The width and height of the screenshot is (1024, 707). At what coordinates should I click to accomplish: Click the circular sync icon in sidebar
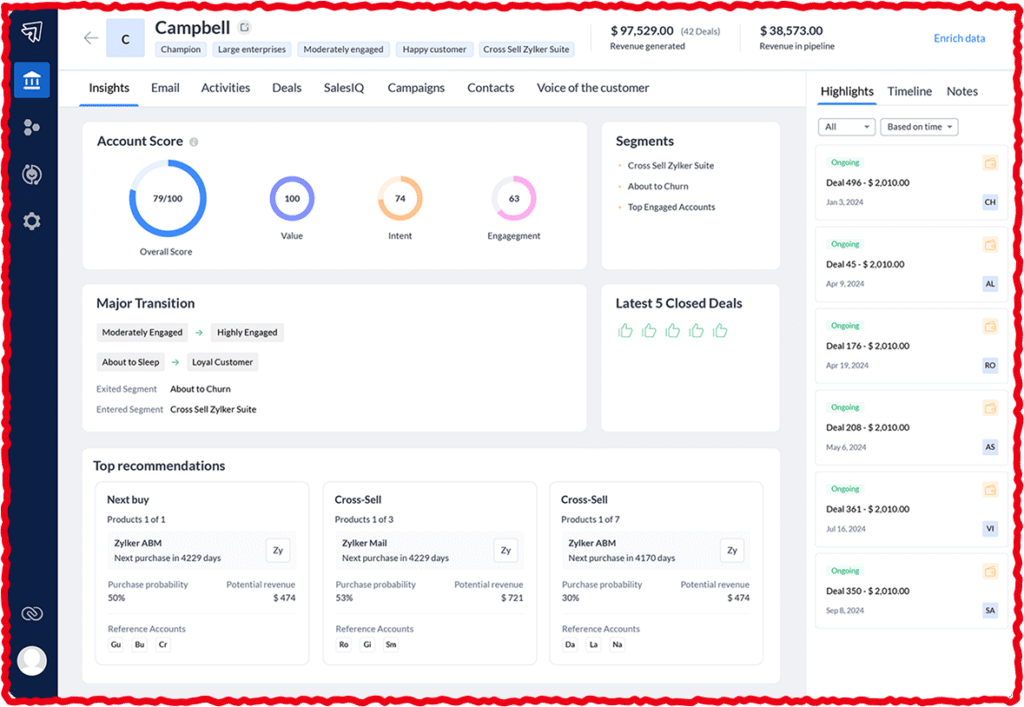pyautogui.click(x=31, y=174)
